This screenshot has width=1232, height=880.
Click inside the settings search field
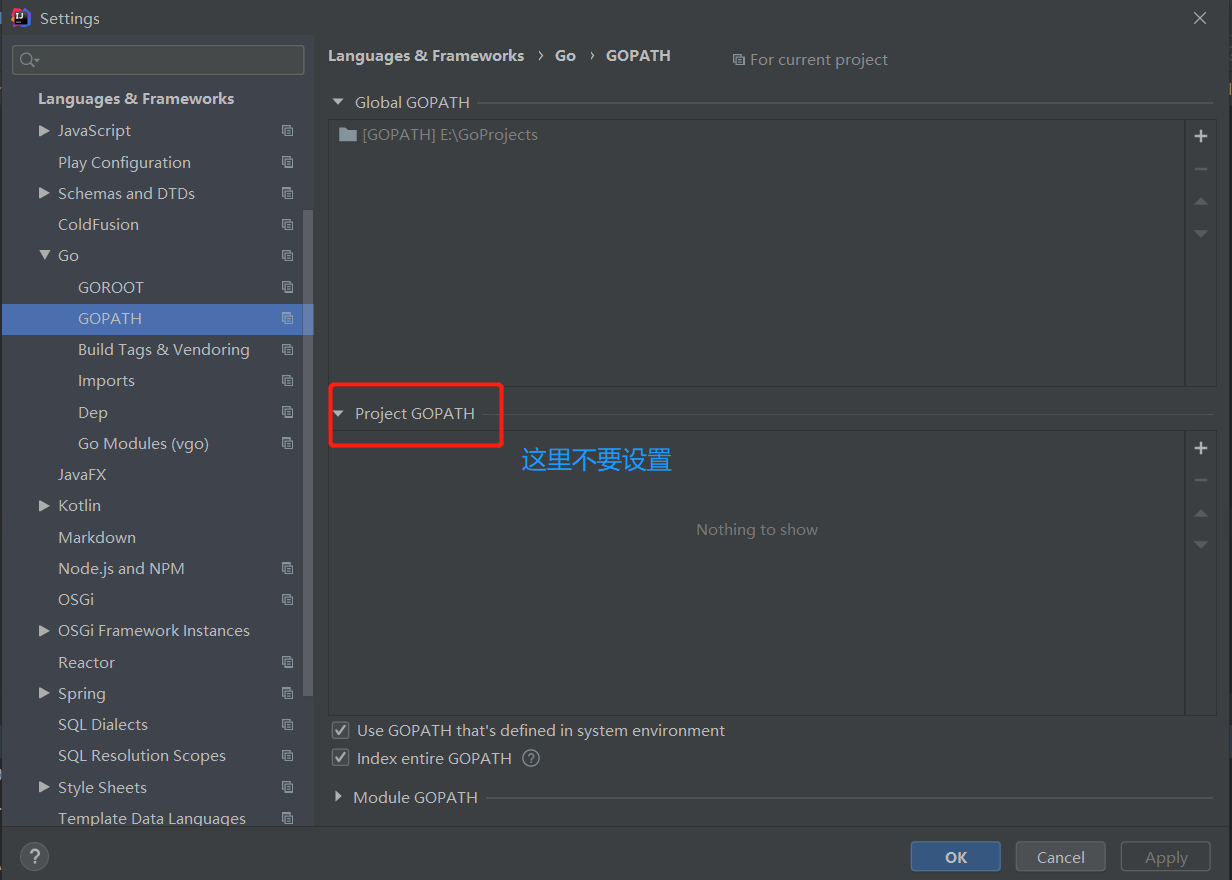click(x=157, y=60)
